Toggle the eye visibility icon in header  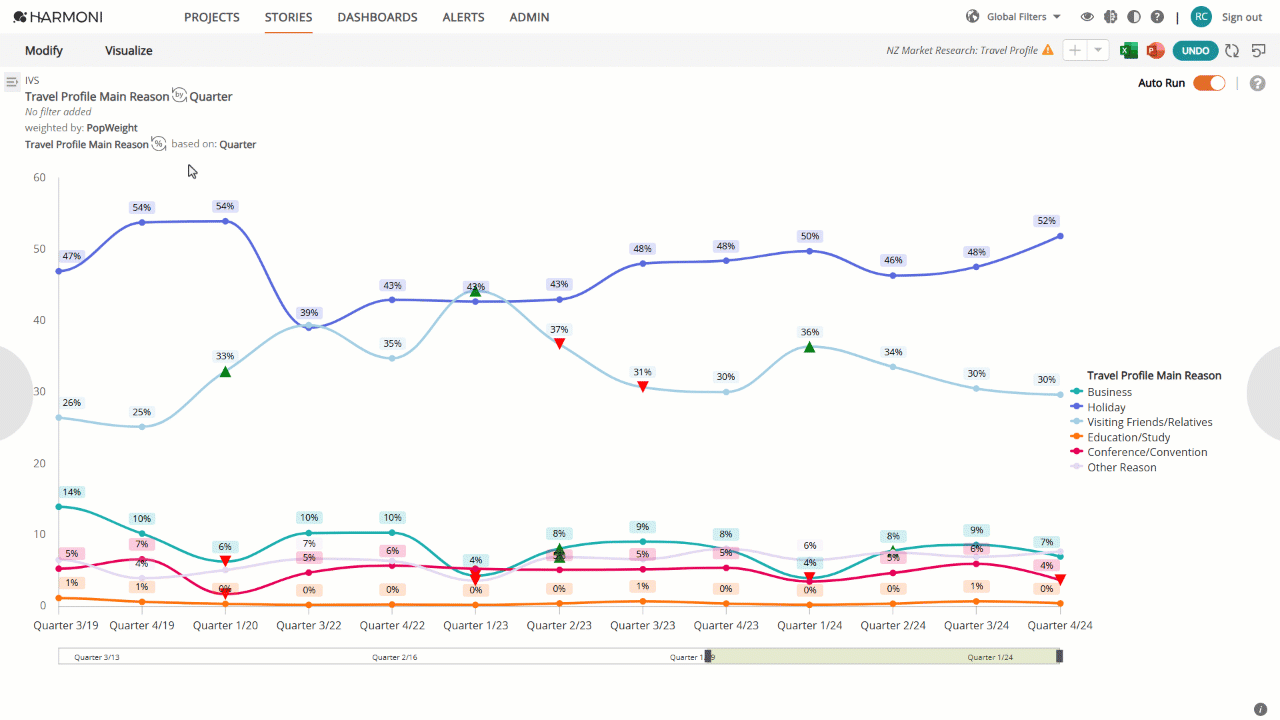[x=1087, y=17]
